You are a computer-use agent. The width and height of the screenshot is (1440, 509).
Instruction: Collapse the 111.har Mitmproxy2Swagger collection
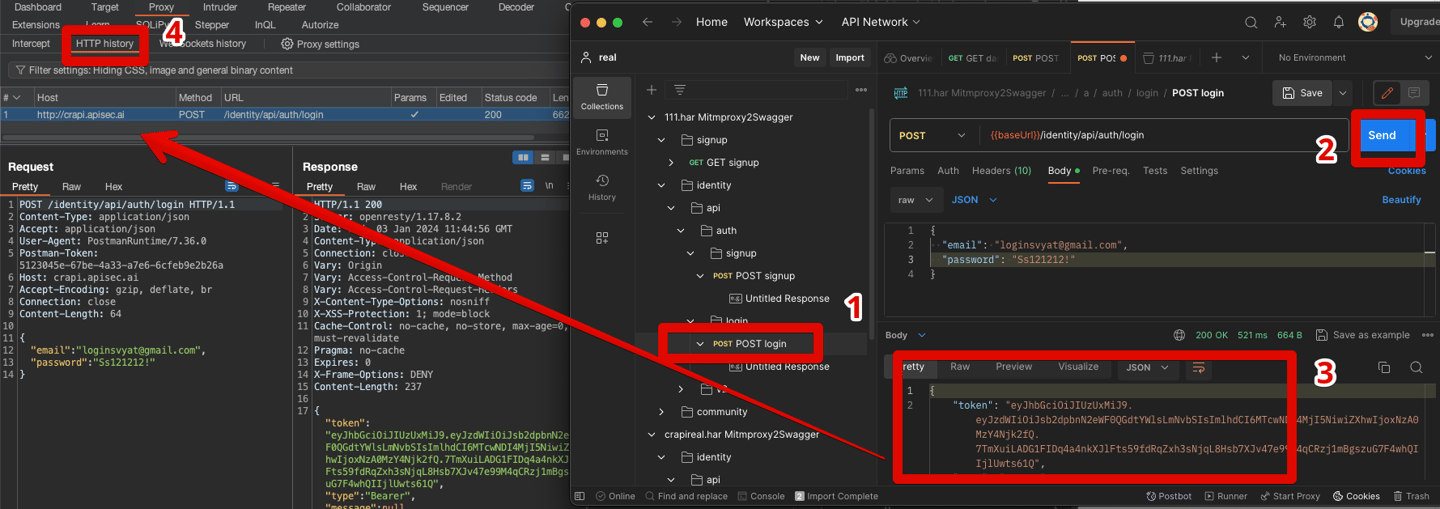point(653,117)
